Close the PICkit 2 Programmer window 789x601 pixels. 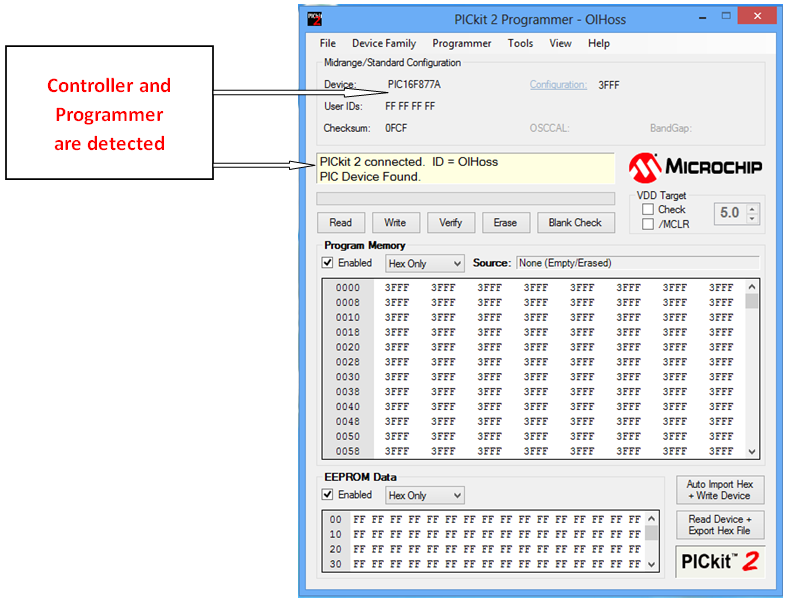click(x=757, y=16)
